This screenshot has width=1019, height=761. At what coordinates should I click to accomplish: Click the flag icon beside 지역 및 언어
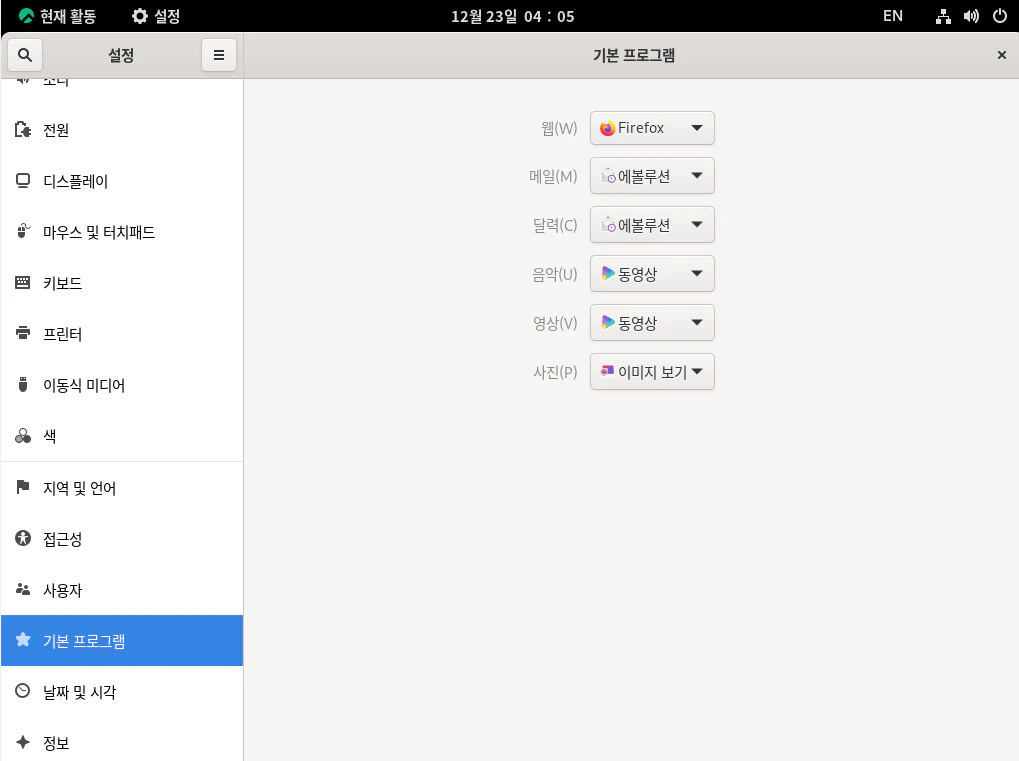23,487
